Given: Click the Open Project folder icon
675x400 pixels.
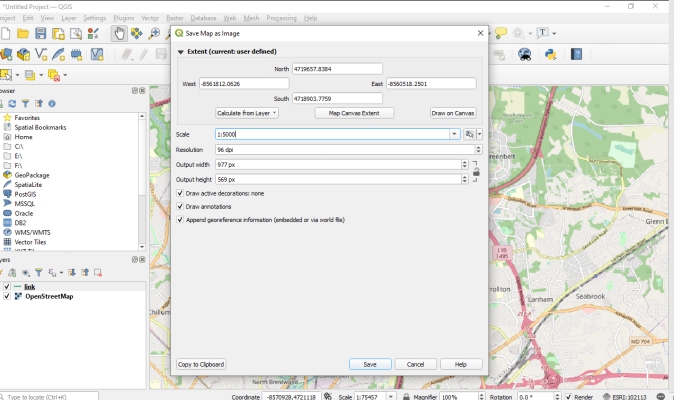Looking at the screenshot, I should click(x=23, y=34).
